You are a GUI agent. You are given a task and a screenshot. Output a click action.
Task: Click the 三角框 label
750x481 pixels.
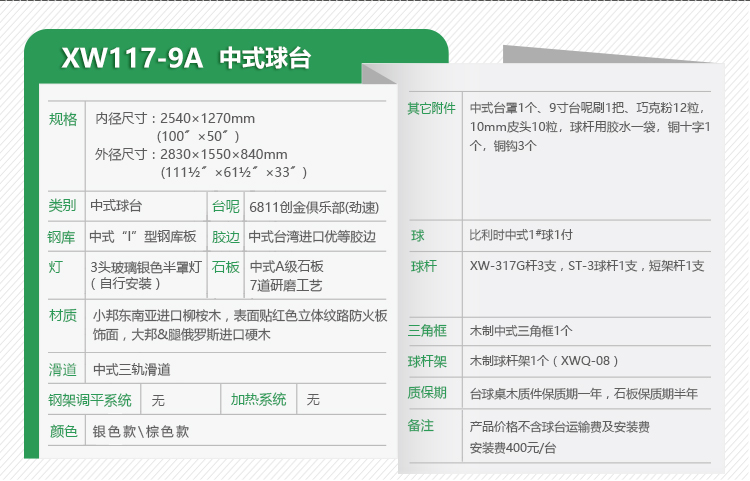coord(427,330)
